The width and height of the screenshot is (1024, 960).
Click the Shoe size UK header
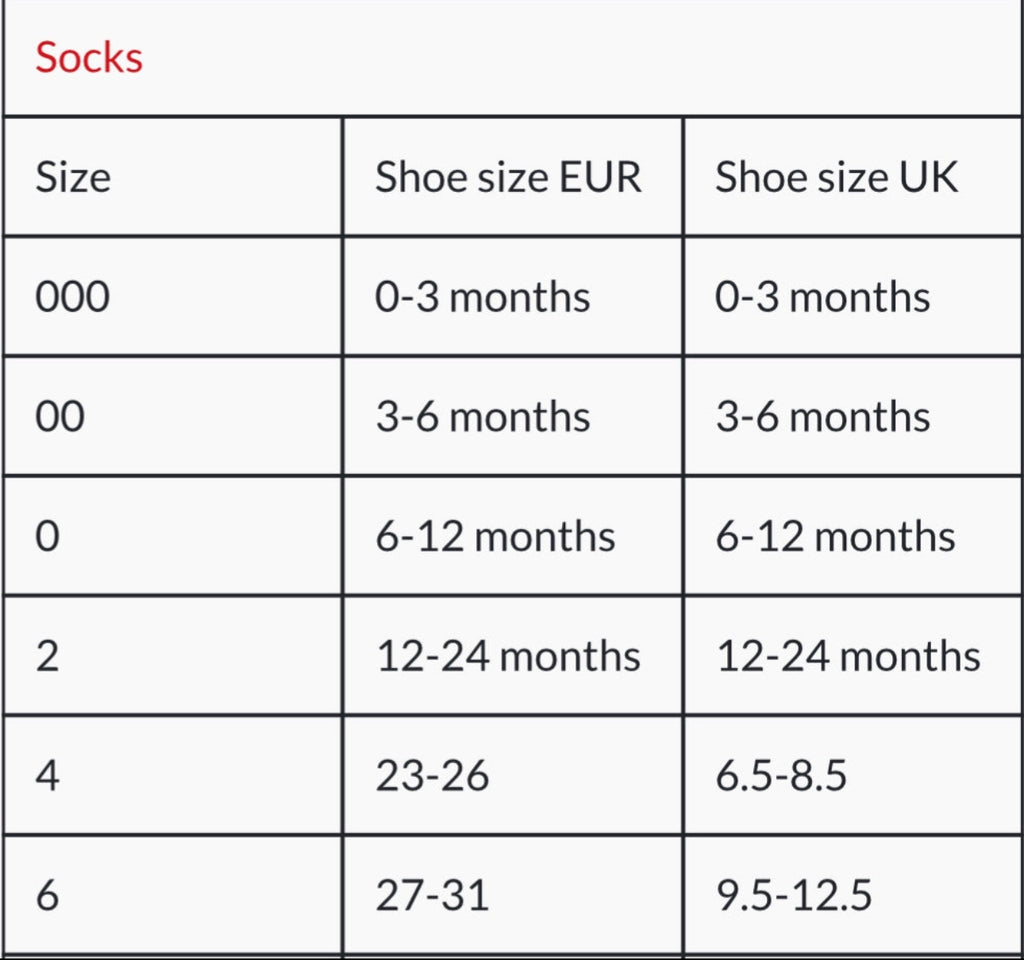[836, 177]
